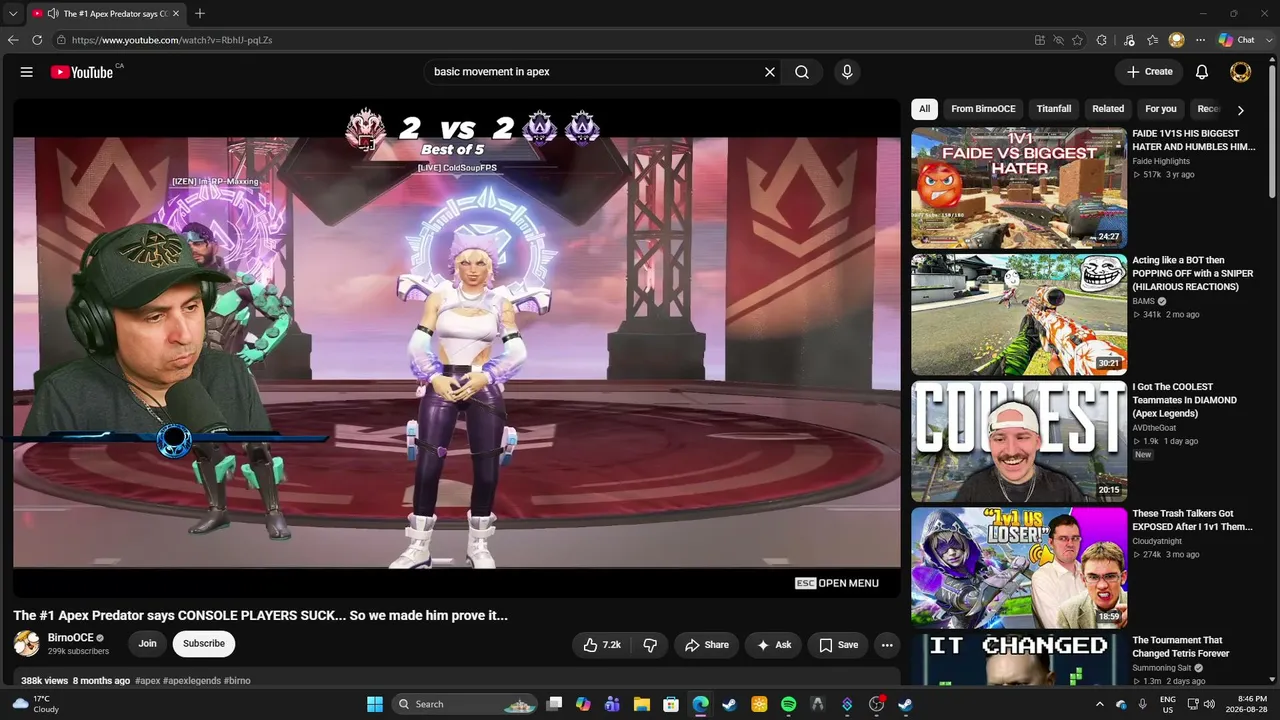Add this page to favorites star

(1077, 40)
